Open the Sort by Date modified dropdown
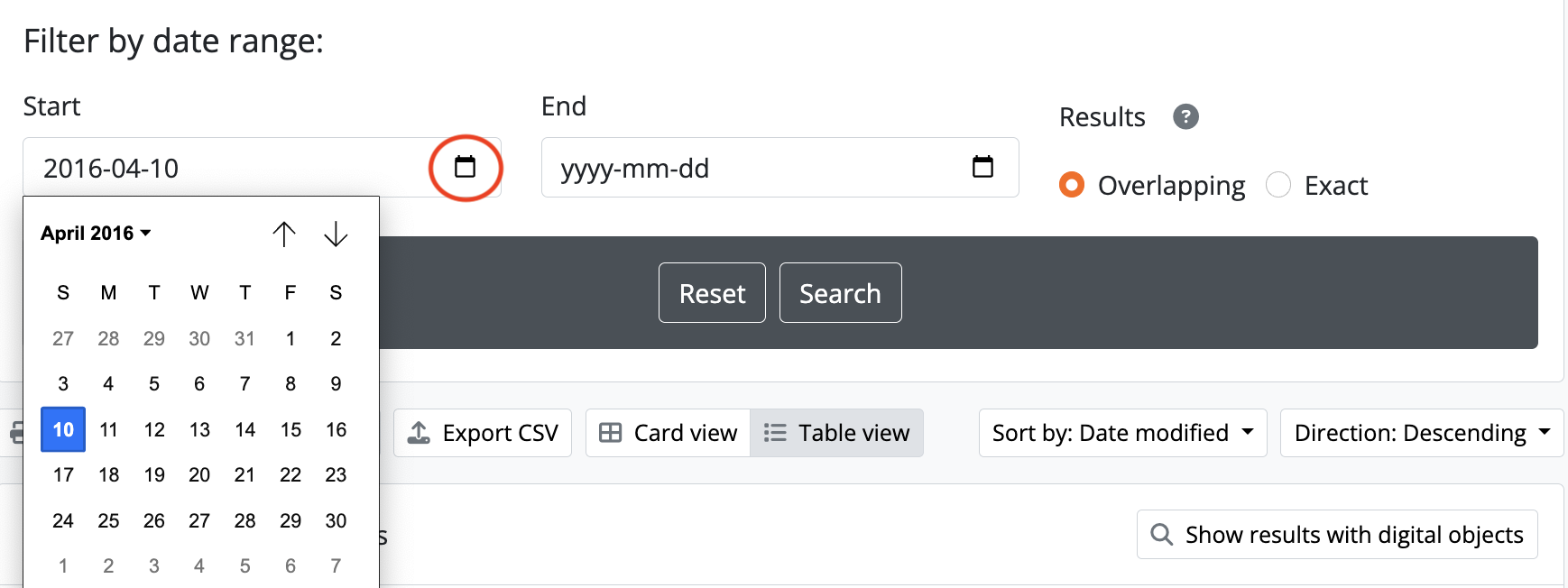The image size is (1568, 588). [1122, 433]
